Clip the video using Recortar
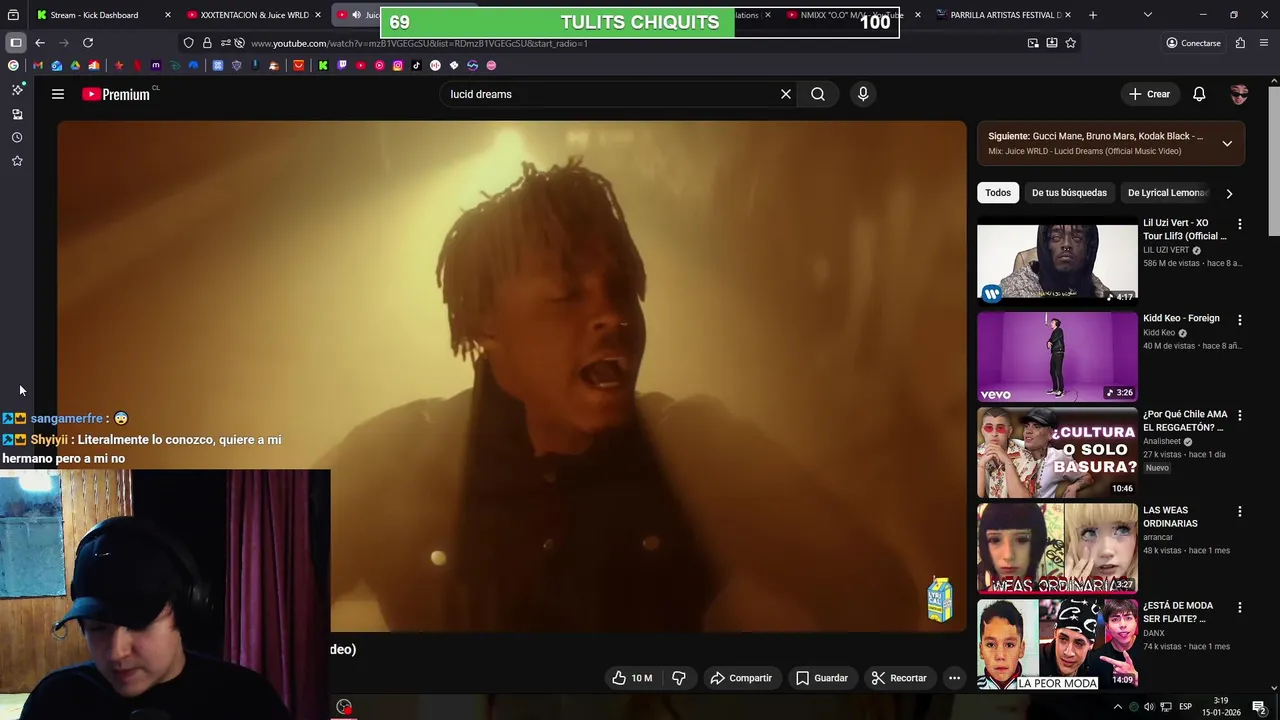 [x=899, y=678]
